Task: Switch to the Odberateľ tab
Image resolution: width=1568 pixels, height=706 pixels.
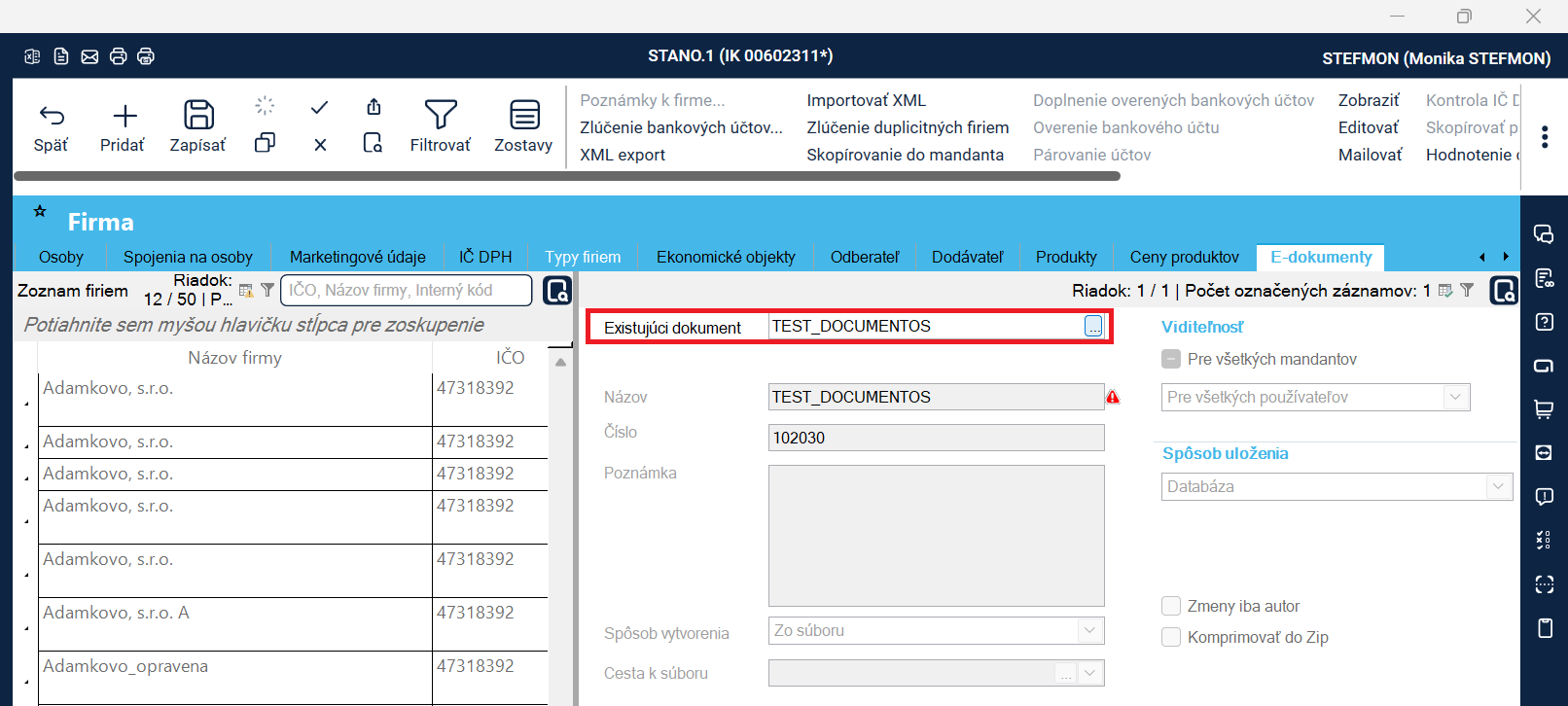Action: pos(864,257)
